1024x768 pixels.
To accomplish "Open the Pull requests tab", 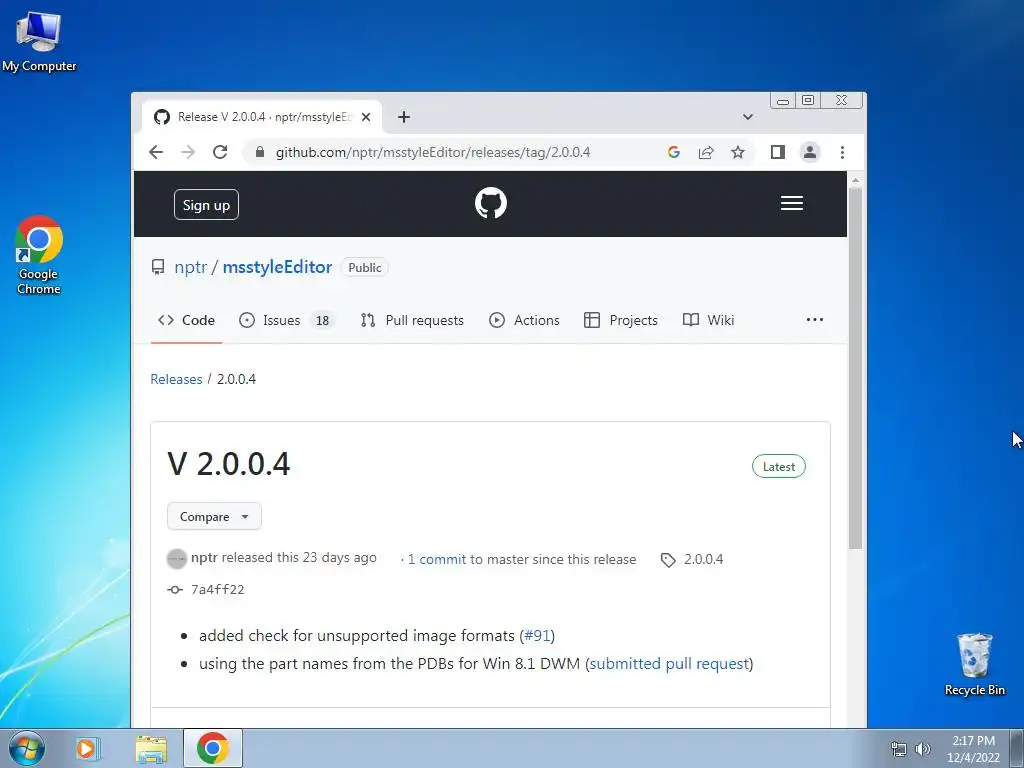I will 411,320.
